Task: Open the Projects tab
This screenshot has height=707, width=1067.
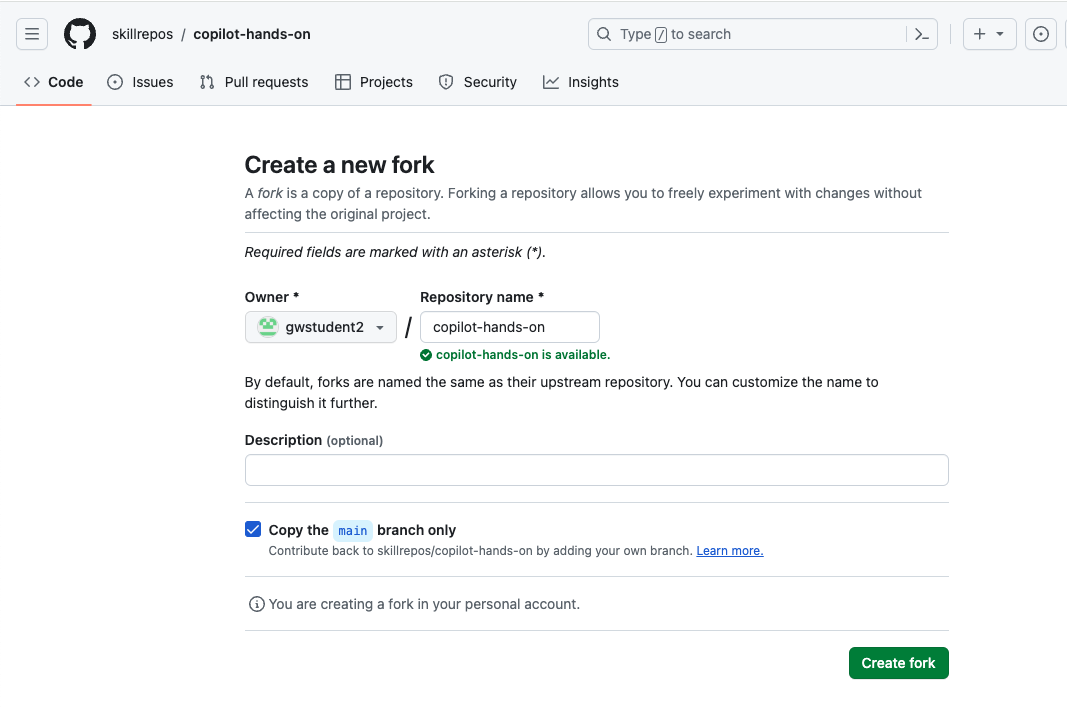Action: tap(374, 82)
